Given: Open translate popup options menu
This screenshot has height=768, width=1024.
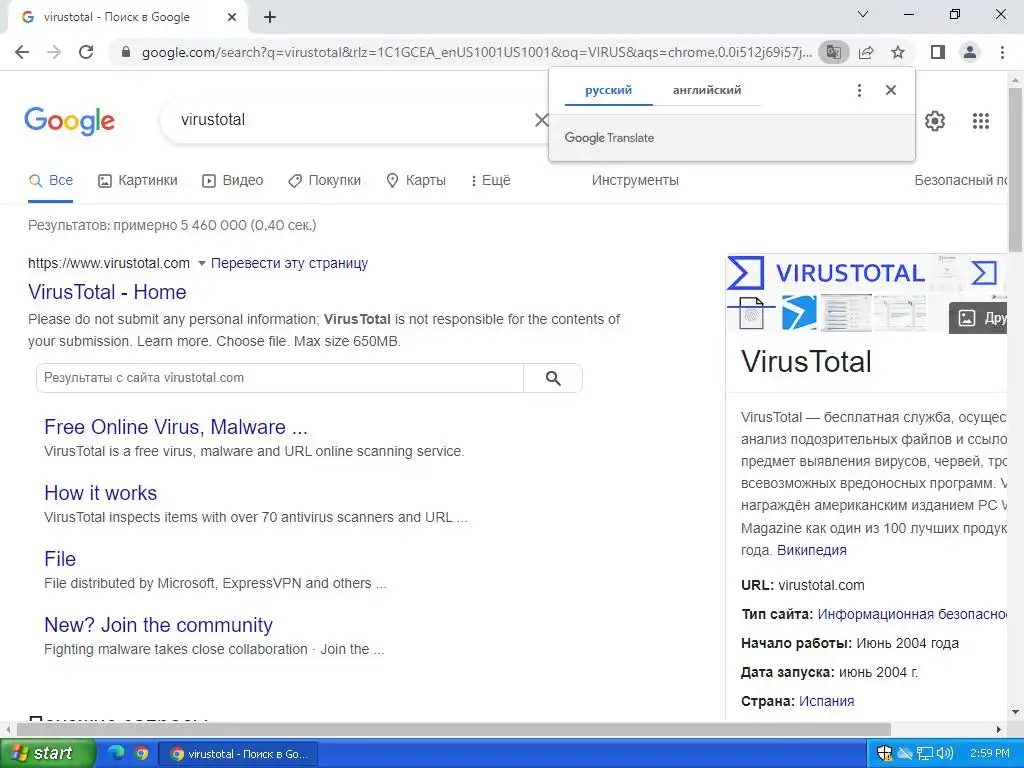Looking at the screenshot, I should click(x=859, y=90).
